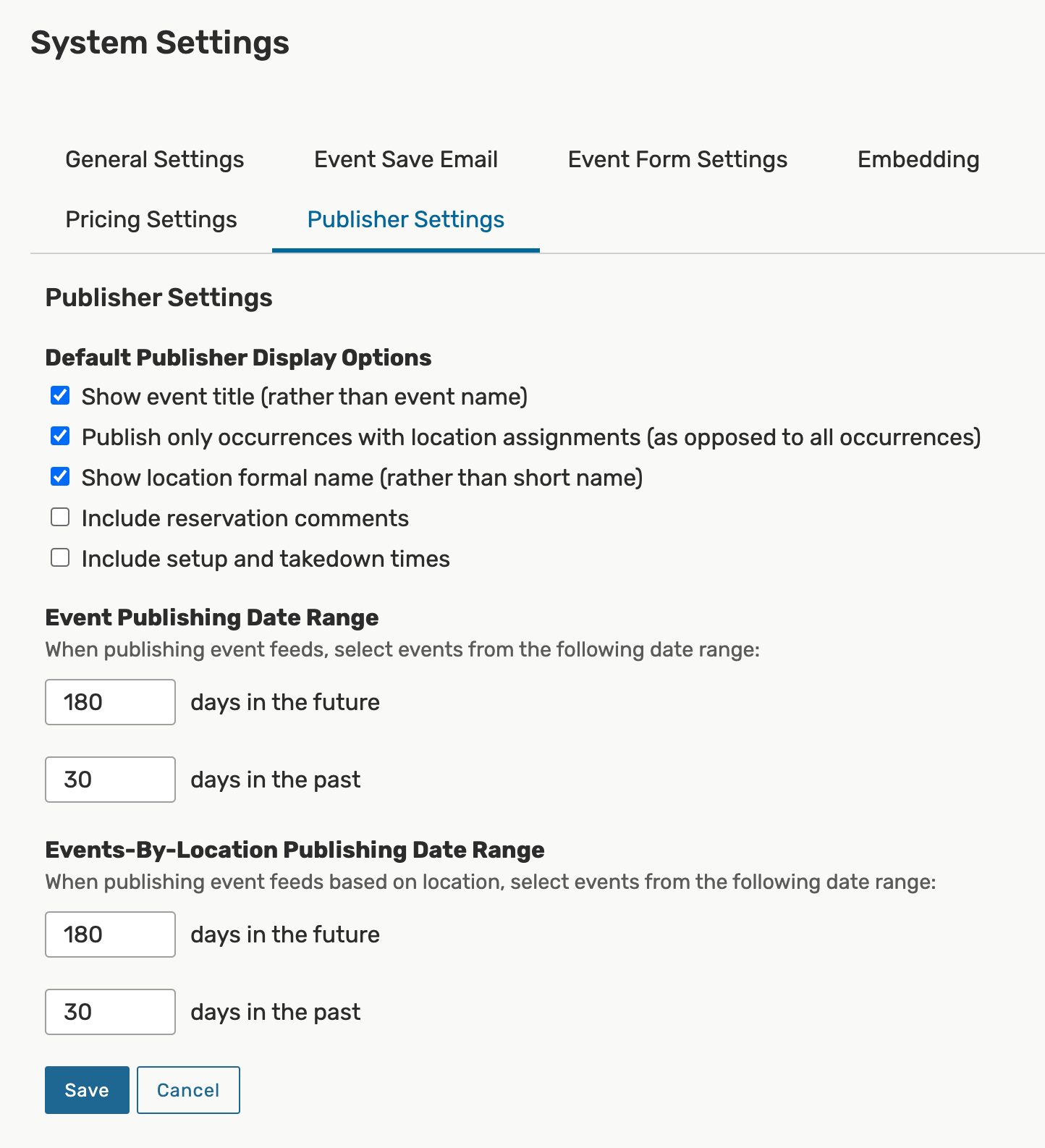Switch to Event Save Email tab

tap(406, 159)
